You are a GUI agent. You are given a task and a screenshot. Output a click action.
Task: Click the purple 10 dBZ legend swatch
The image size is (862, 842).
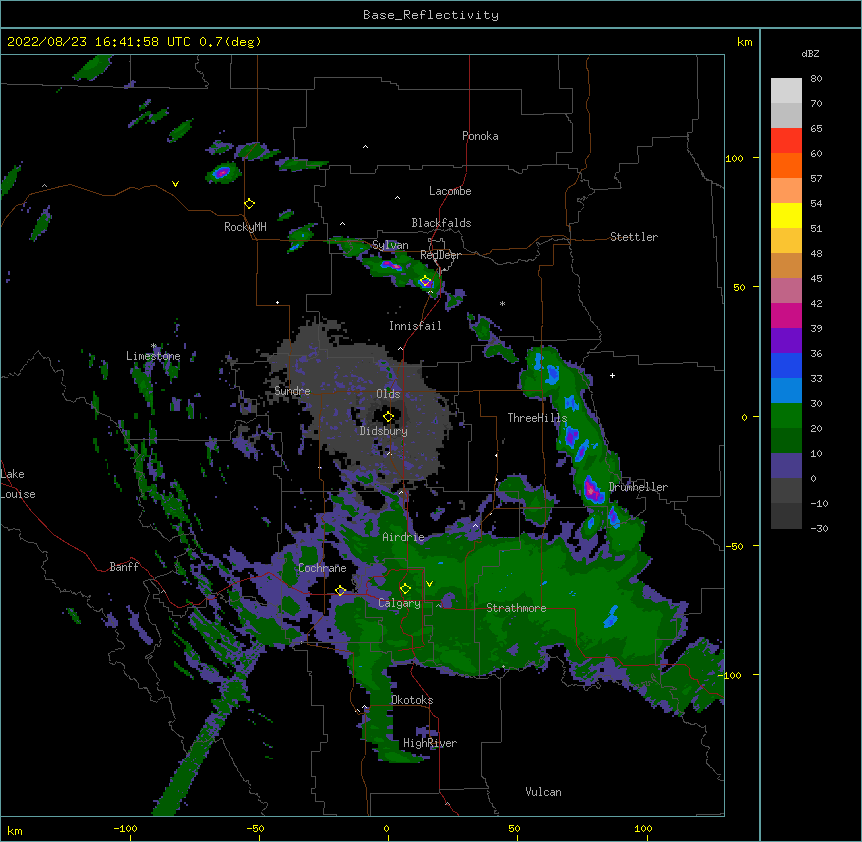[786, 466]
